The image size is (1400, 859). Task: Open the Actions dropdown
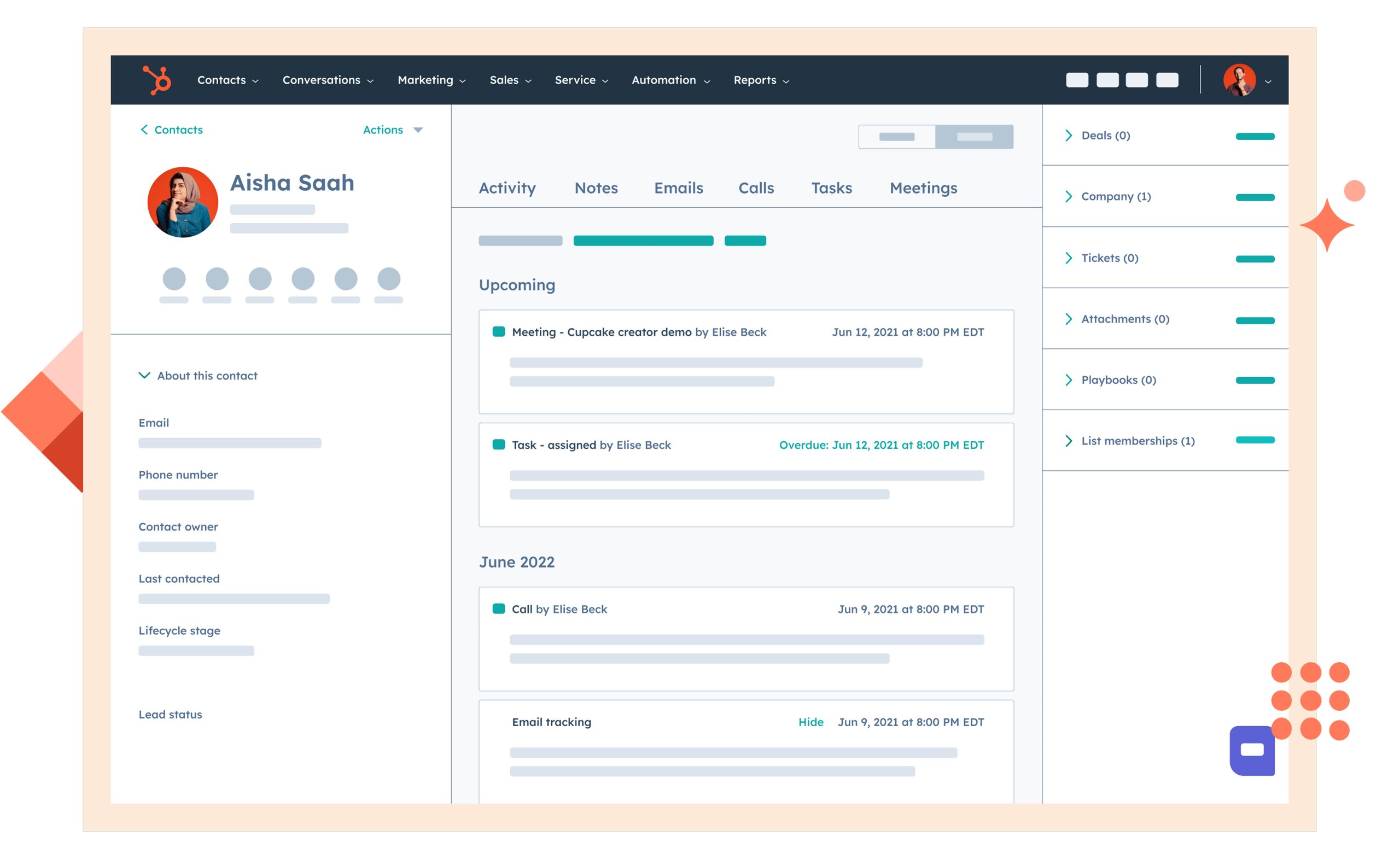[x=393, y=130]
